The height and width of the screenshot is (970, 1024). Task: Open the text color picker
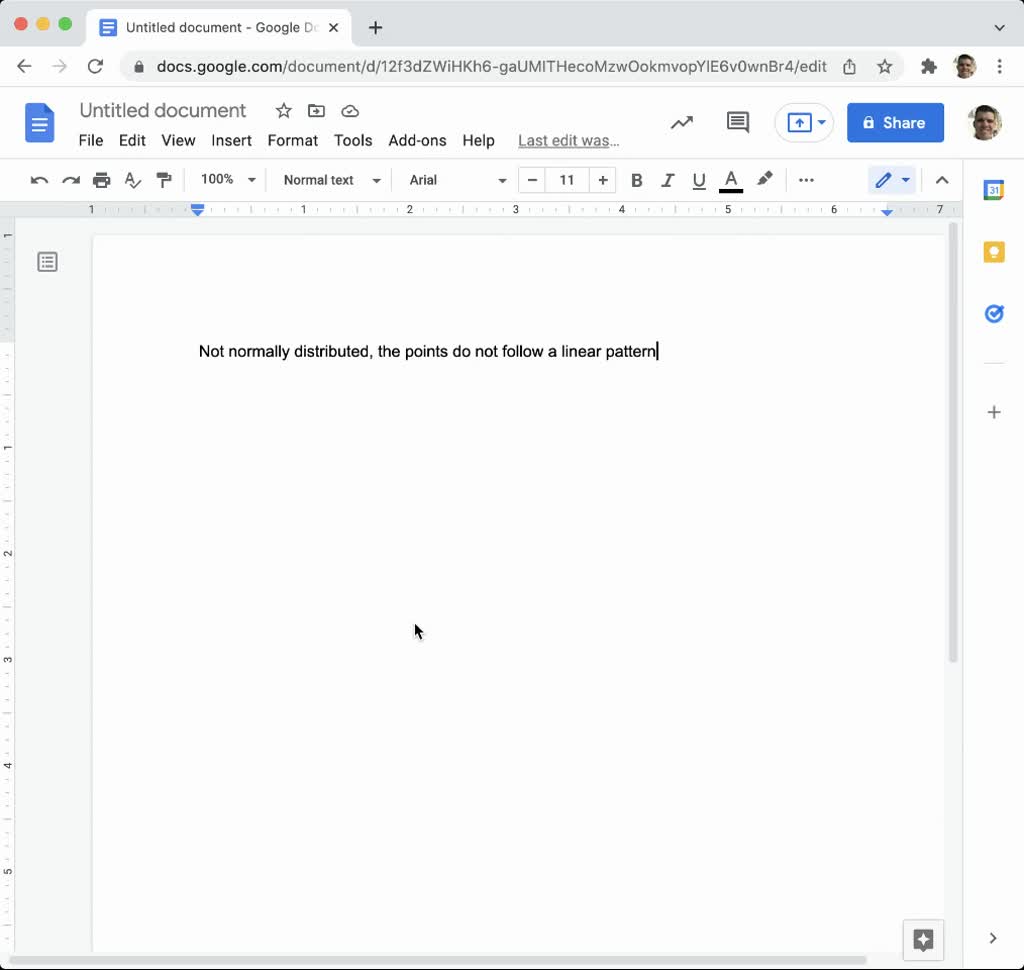point(731,180)
